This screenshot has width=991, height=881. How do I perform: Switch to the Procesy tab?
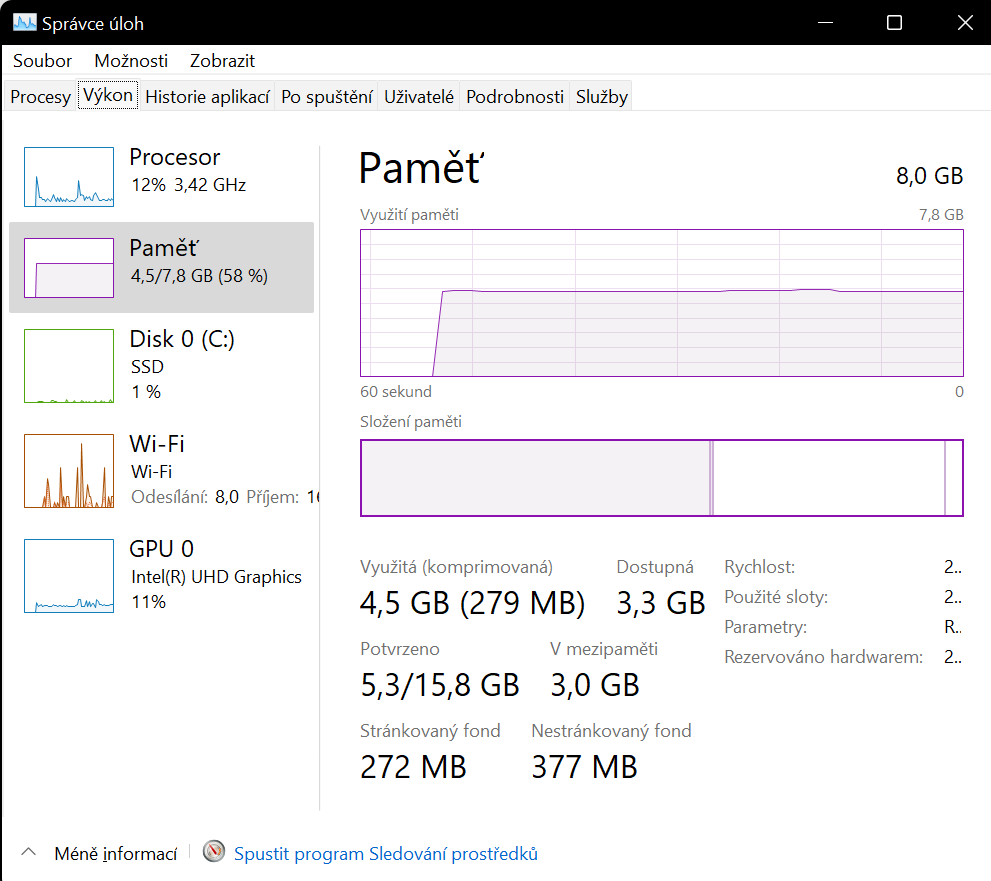[x=40, y=97]
